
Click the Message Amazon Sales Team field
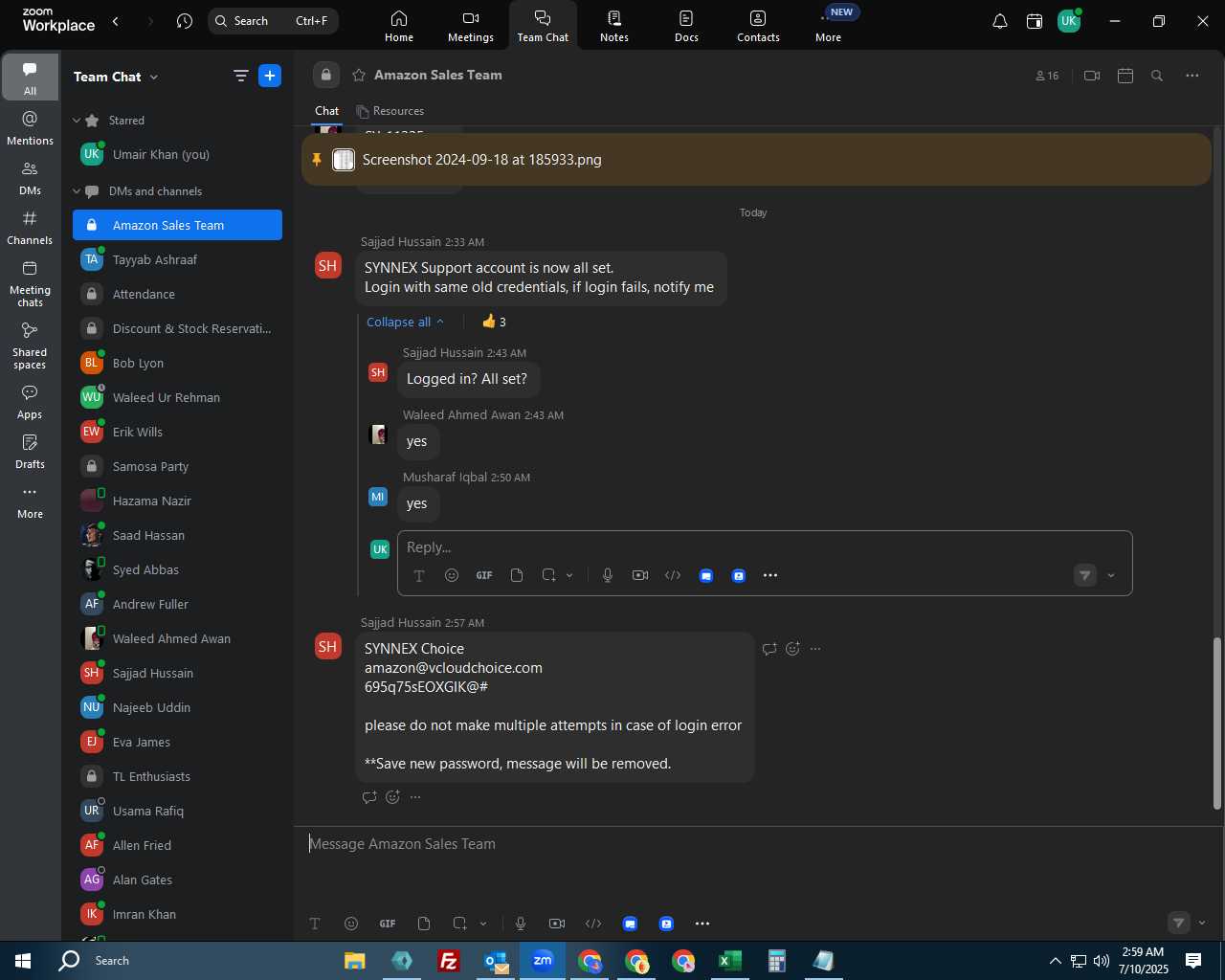click(x=756, y=844)
